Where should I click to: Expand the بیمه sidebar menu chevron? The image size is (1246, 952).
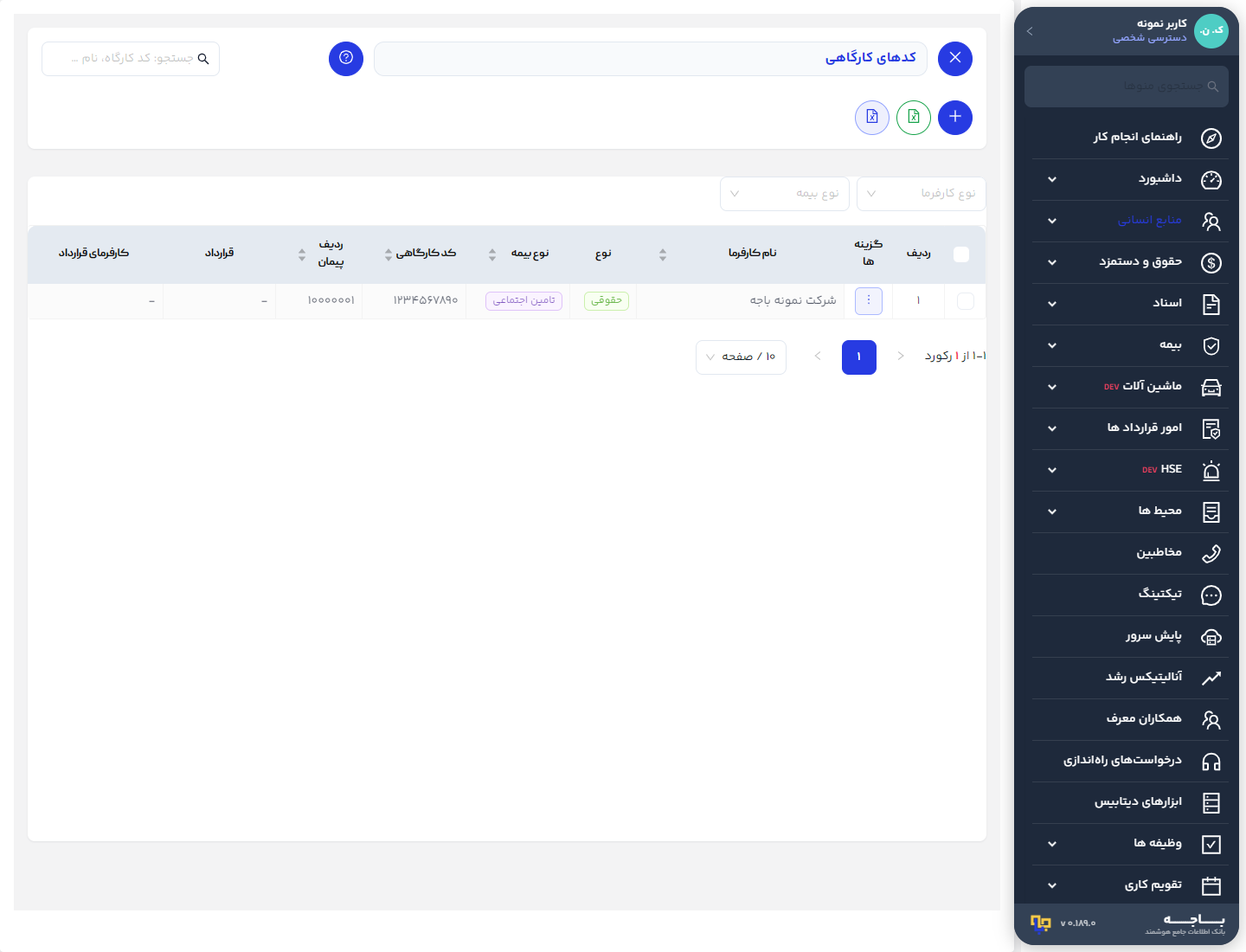click(1052, 345)
